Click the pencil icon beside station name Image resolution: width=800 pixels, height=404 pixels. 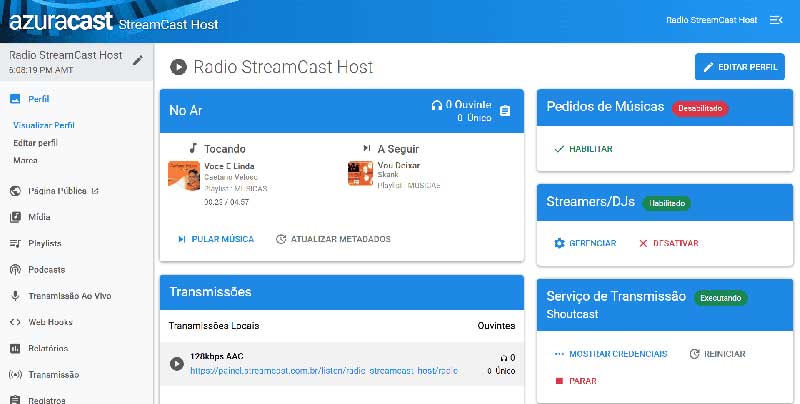point(138,60)
